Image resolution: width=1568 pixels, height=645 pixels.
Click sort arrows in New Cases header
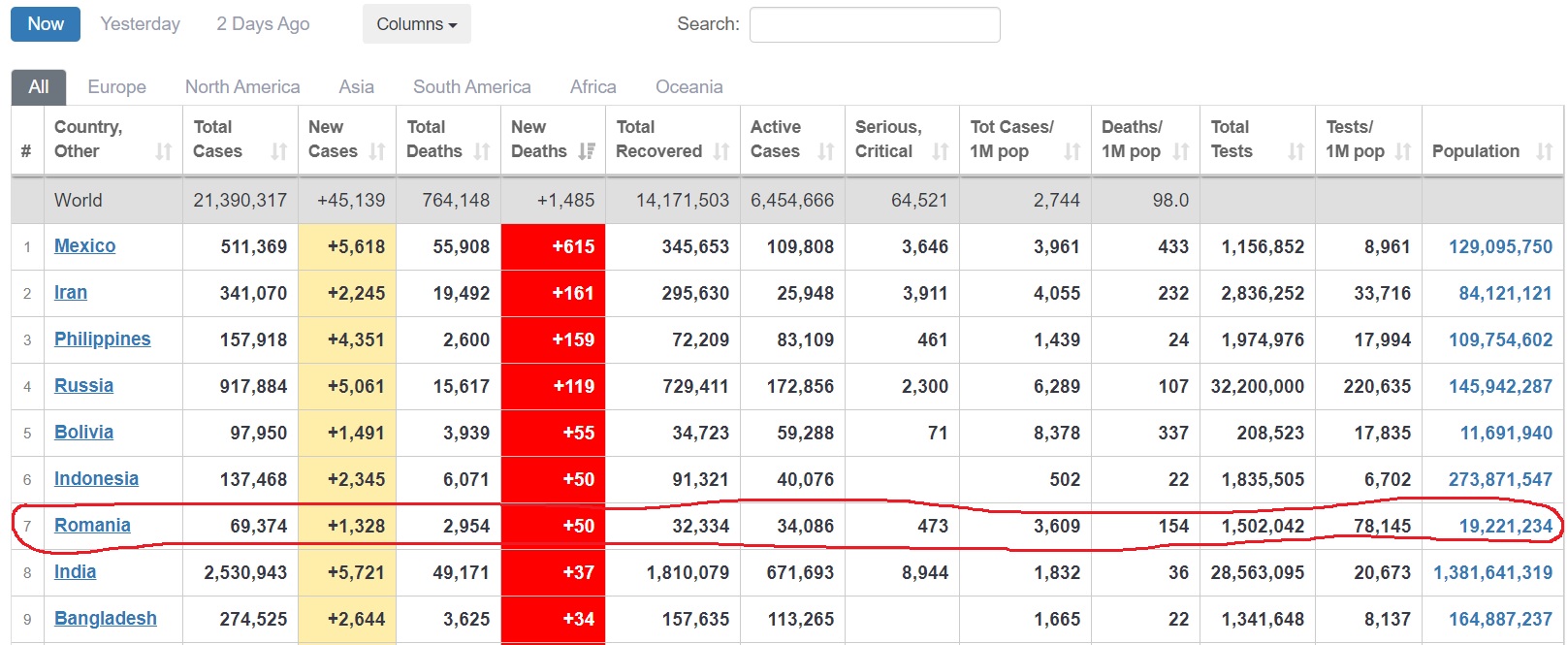click(x=377, y=151)
